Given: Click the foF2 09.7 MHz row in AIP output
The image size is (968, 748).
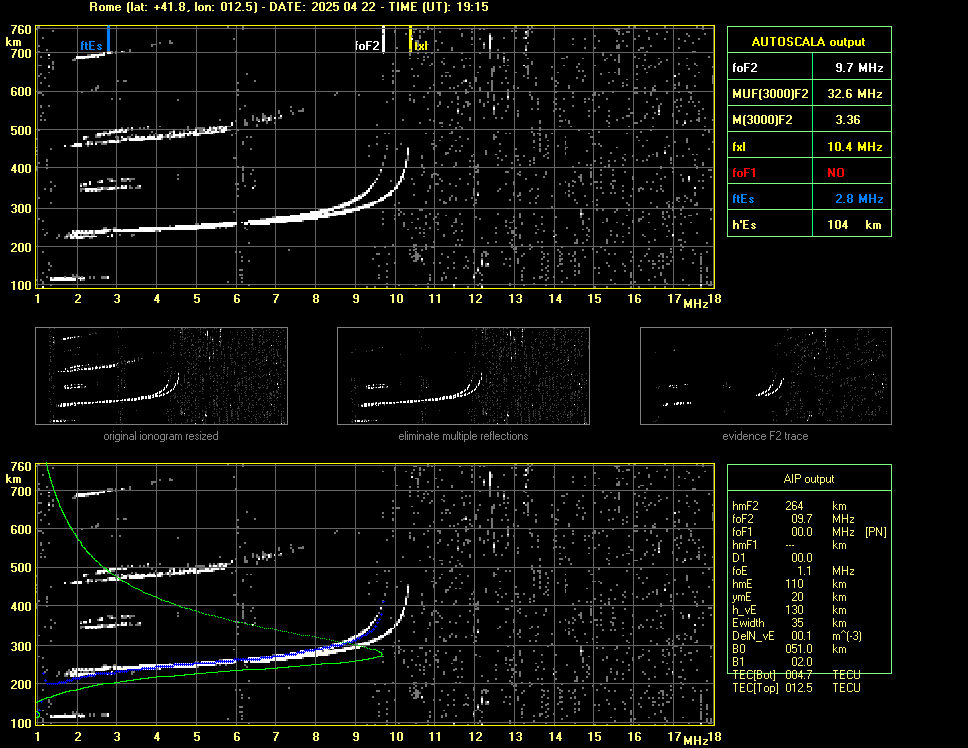Looking at the screenshot, I should (793, 519).
